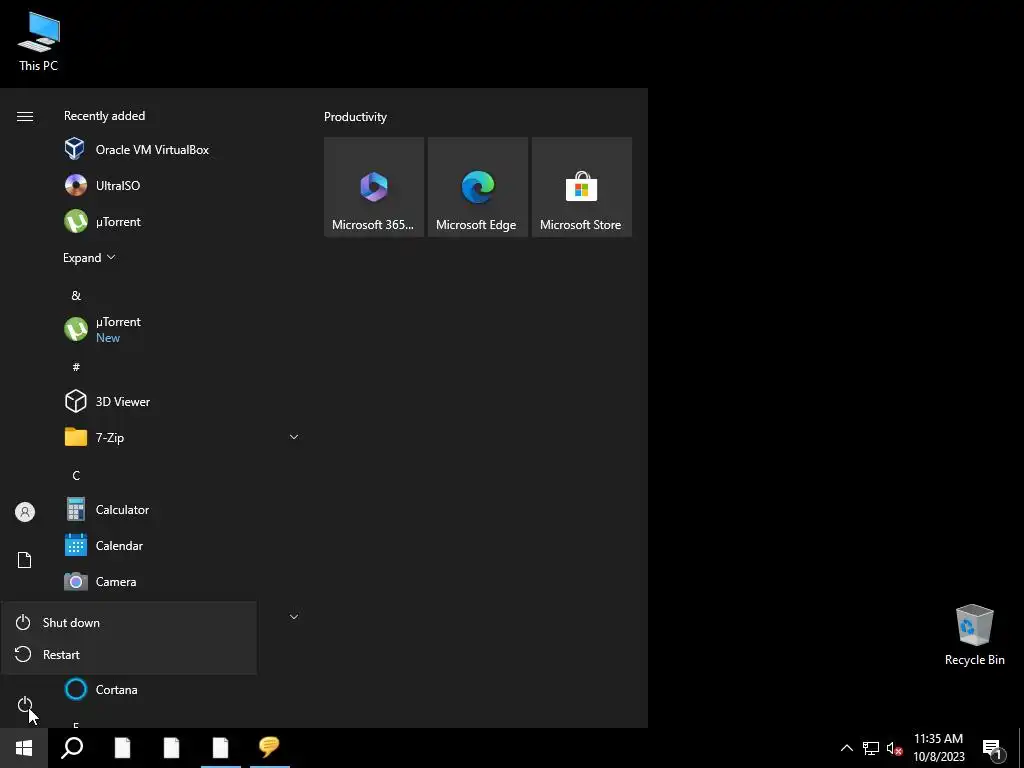
Task: Choose Restart from power menu
Action: click(129, 654)
